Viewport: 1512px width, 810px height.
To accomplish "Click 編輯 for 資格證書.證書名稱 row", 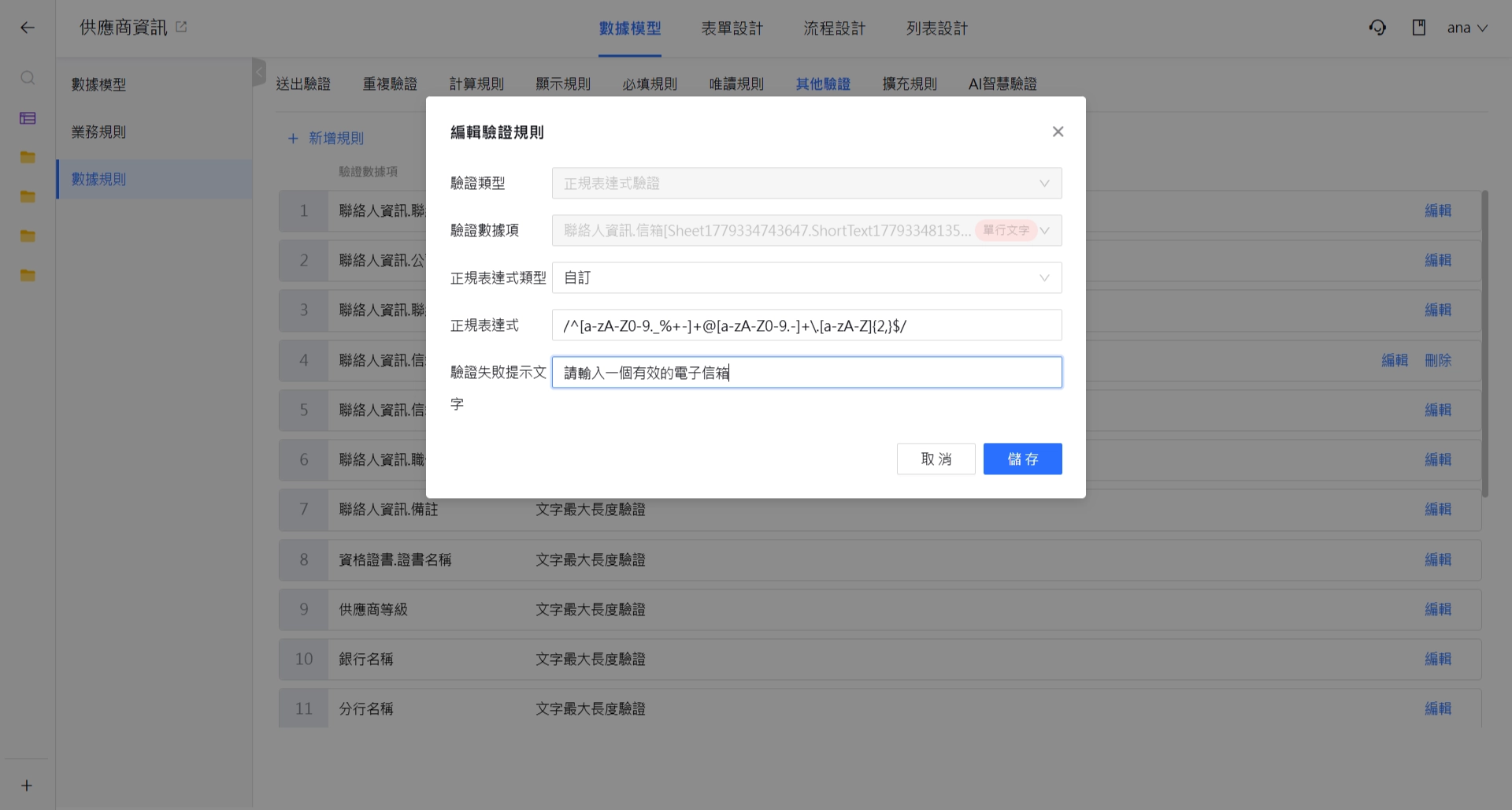I will (x=1438, y=559).
